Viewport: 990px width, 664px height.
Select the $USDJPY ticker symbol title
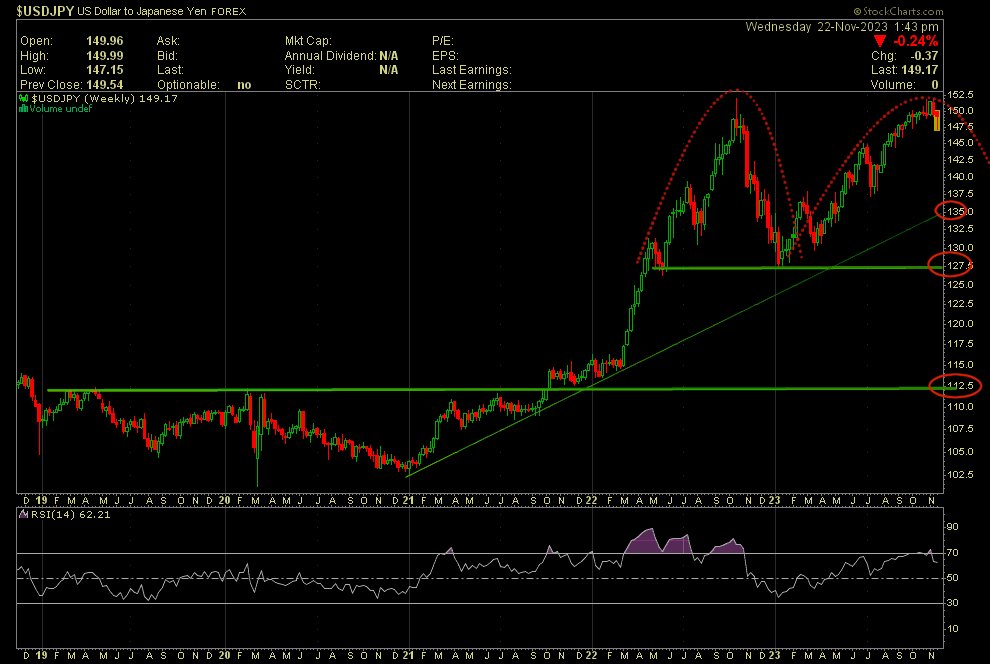pos(38,8)
